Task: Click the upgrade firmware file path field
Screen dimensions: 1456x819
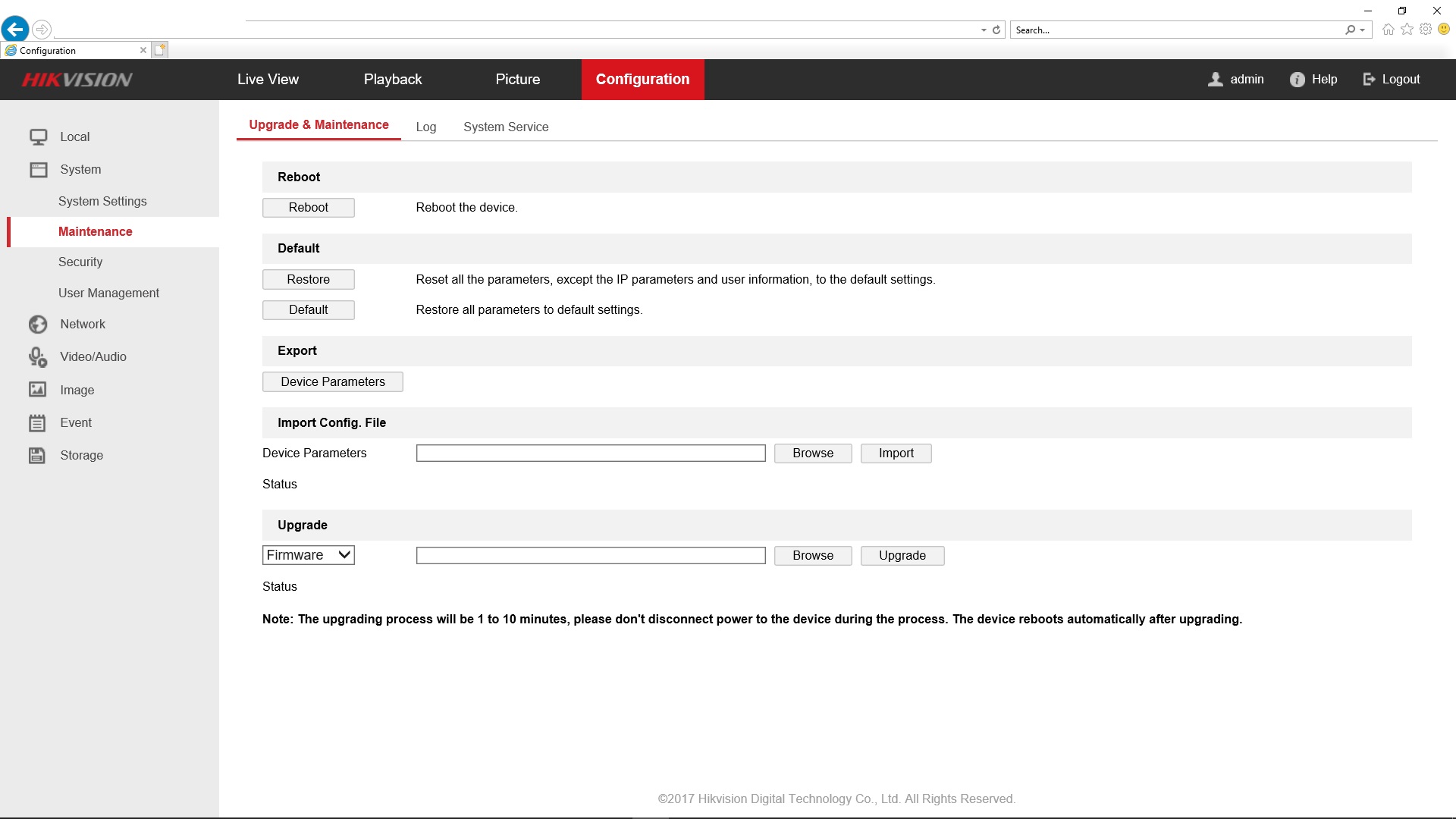Action: 591,556
